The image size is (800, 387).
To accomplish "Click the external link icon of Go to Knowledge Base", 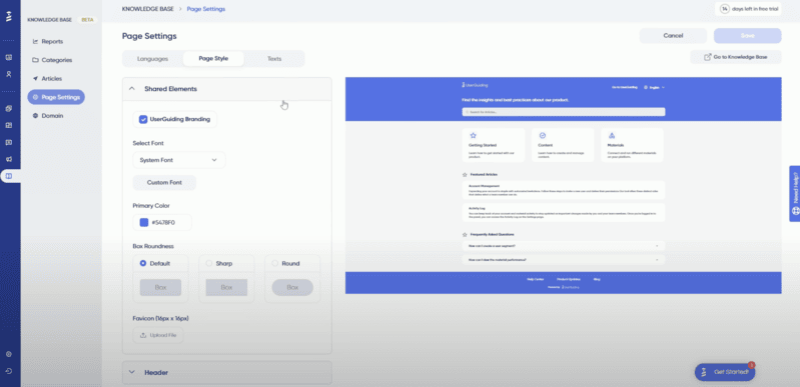I will click(708, 57).
